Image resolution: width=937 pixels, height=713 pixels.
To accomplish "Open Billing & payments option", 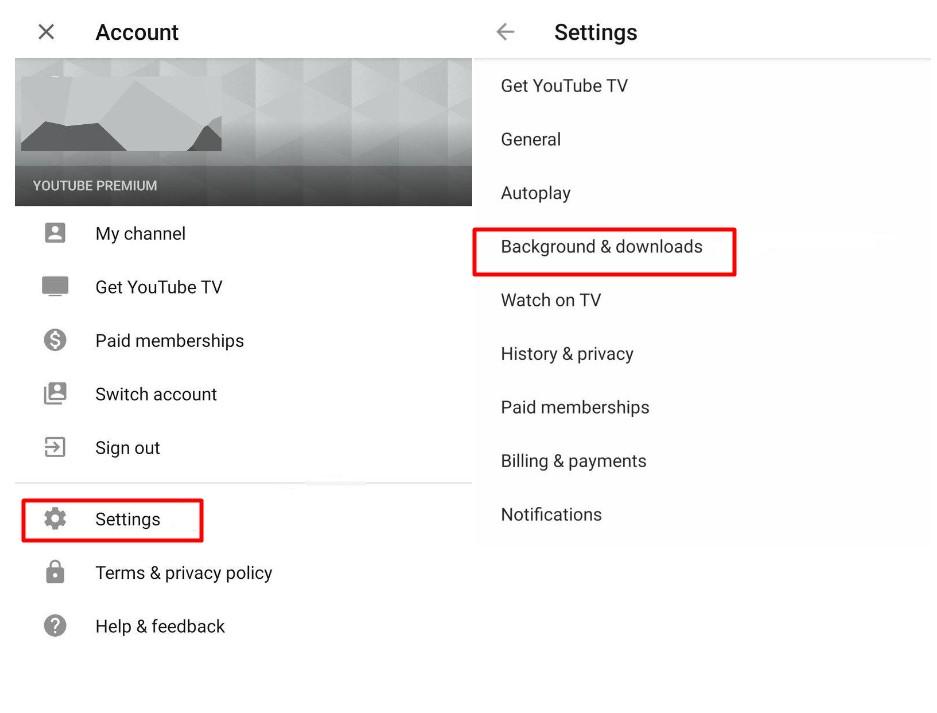I will tap(573, 461).
